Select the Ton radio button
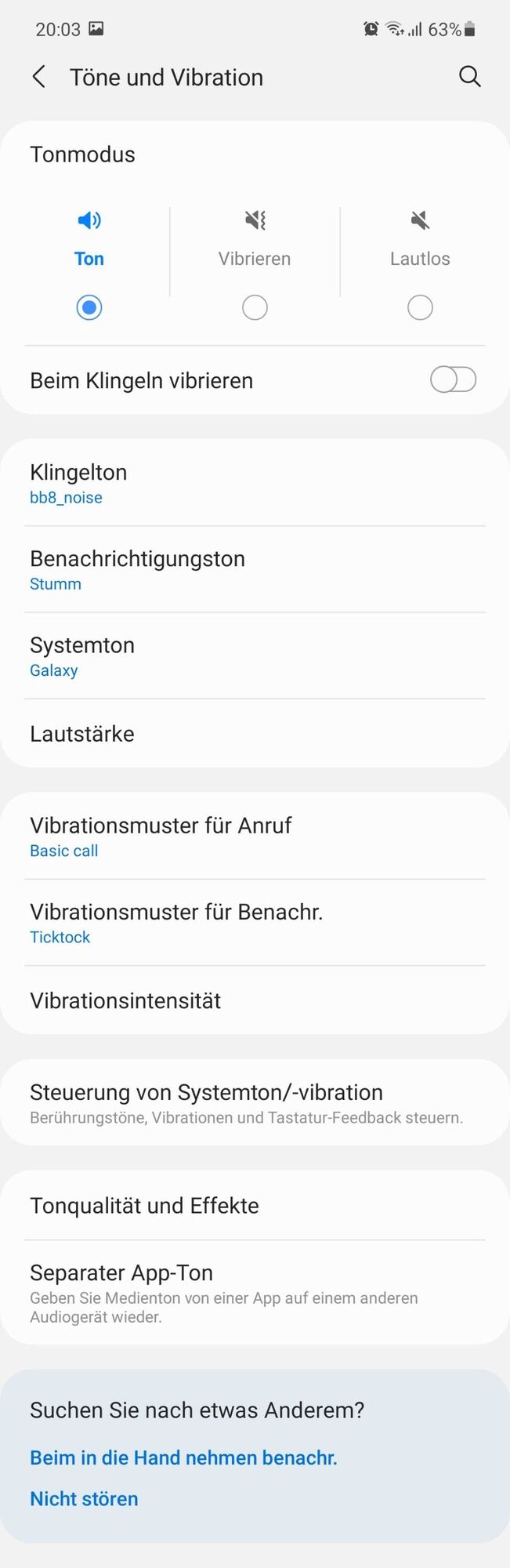 [x=89, y=307]
